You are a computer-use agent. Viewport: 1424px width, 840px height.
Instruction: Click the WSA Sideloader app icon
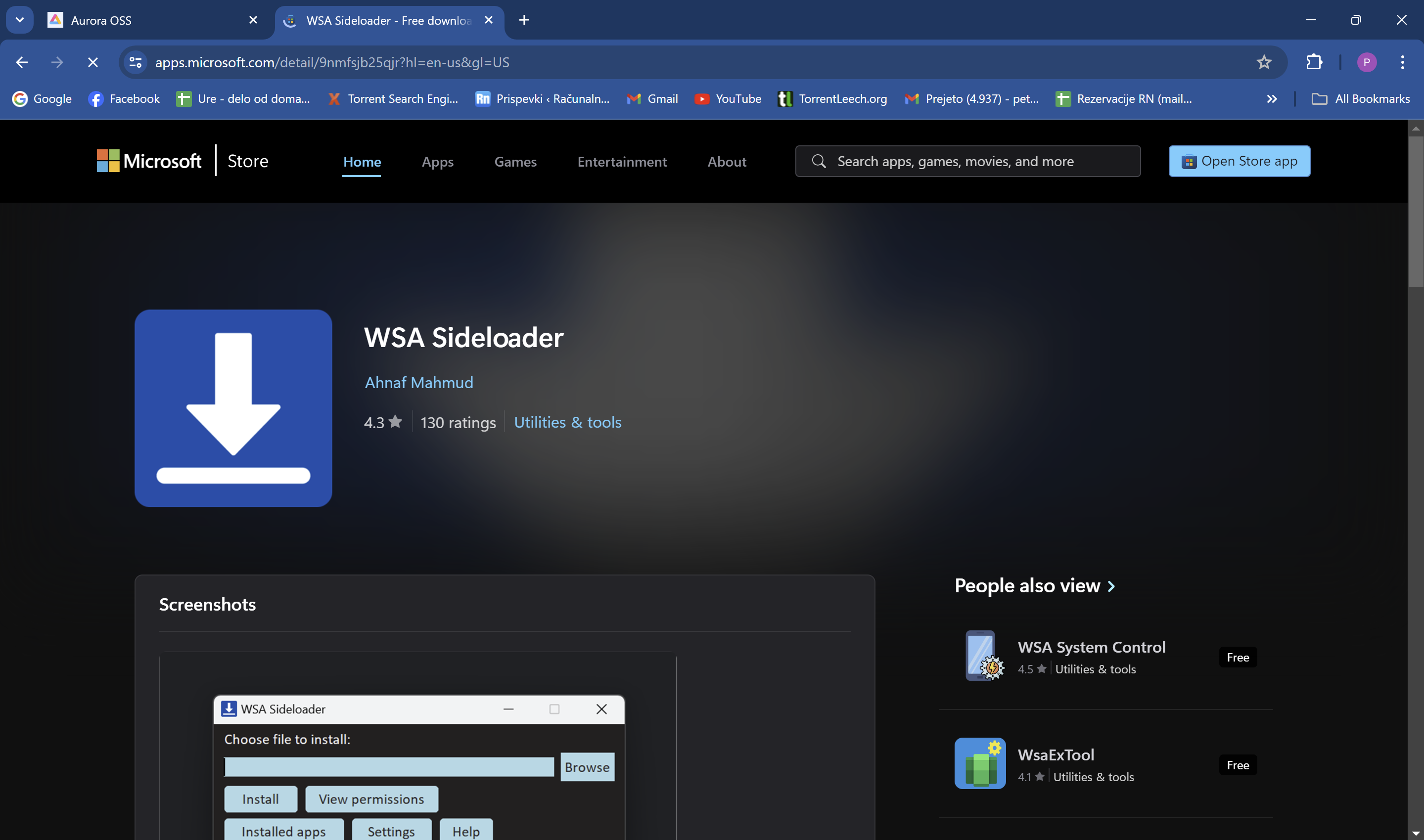pos(233,408)
